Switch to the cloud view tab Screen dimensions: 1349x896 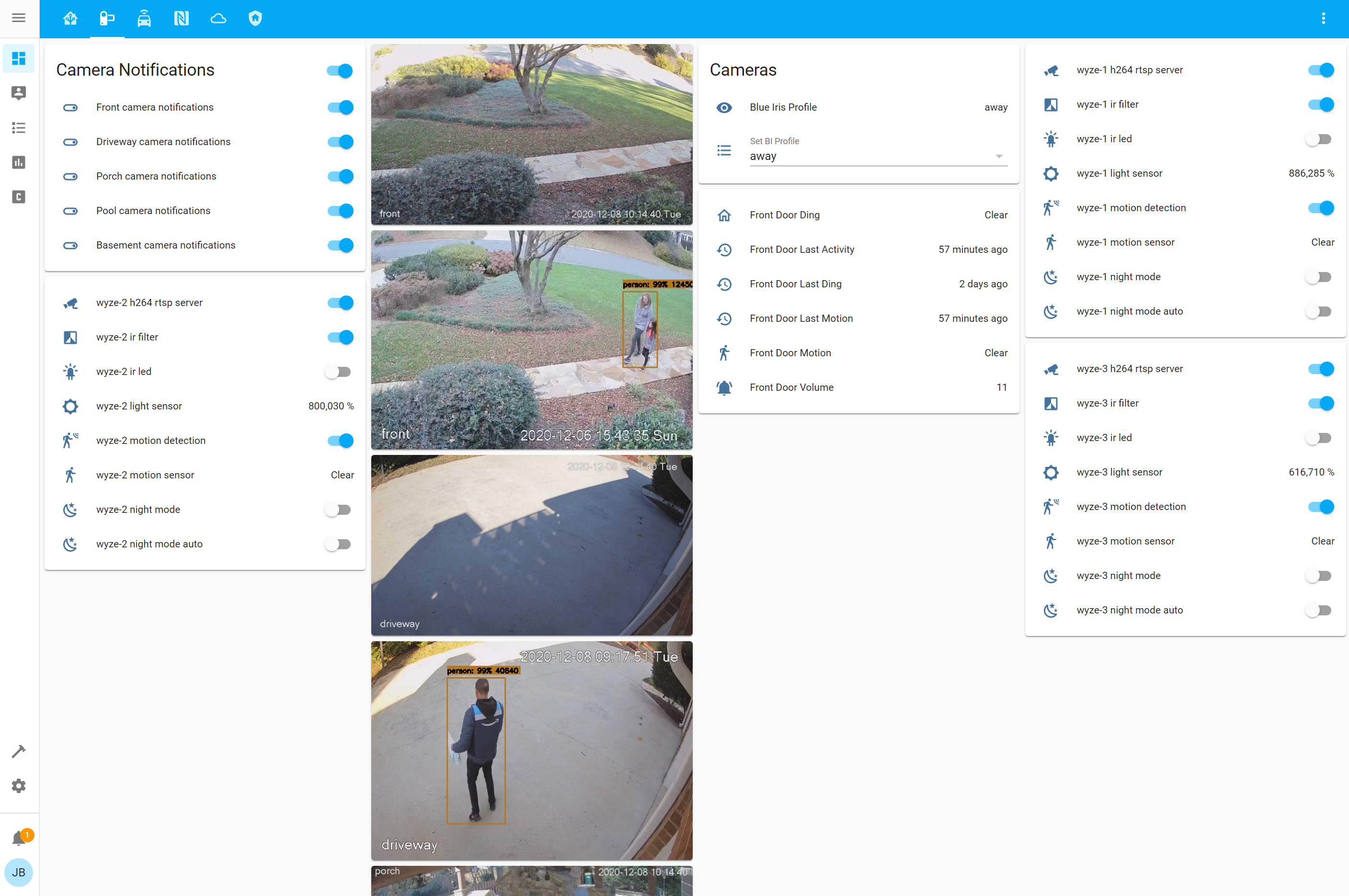218,18
